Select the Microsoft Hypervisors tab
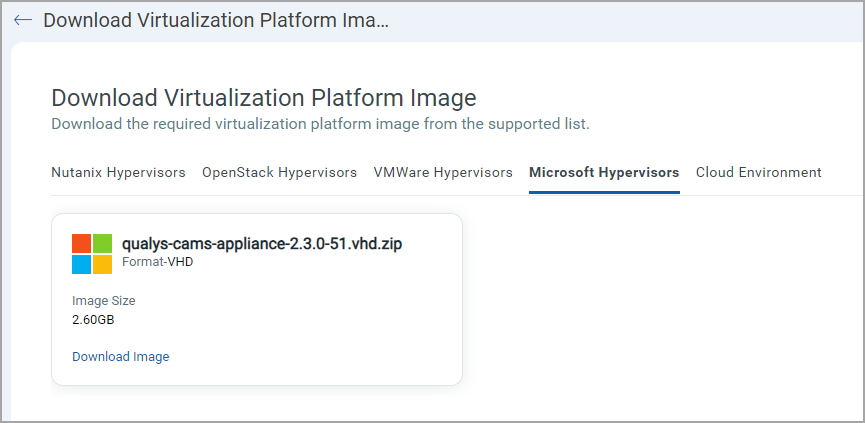The width and height of the screenshot is (865, 423). click(x=604, y=172)
